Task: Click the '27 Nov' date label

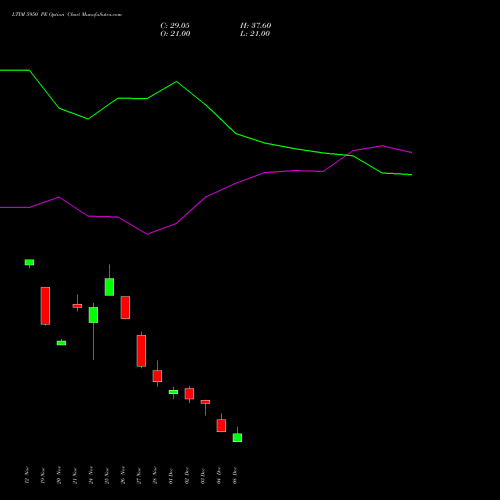Action: click(139, 476)
